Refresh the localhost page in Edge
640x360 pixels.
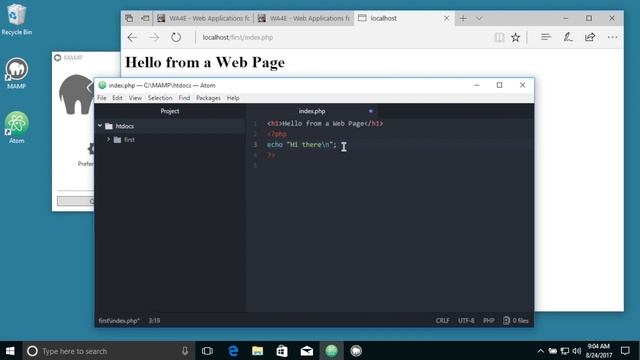pyautogui.click(x=176, y=38)
